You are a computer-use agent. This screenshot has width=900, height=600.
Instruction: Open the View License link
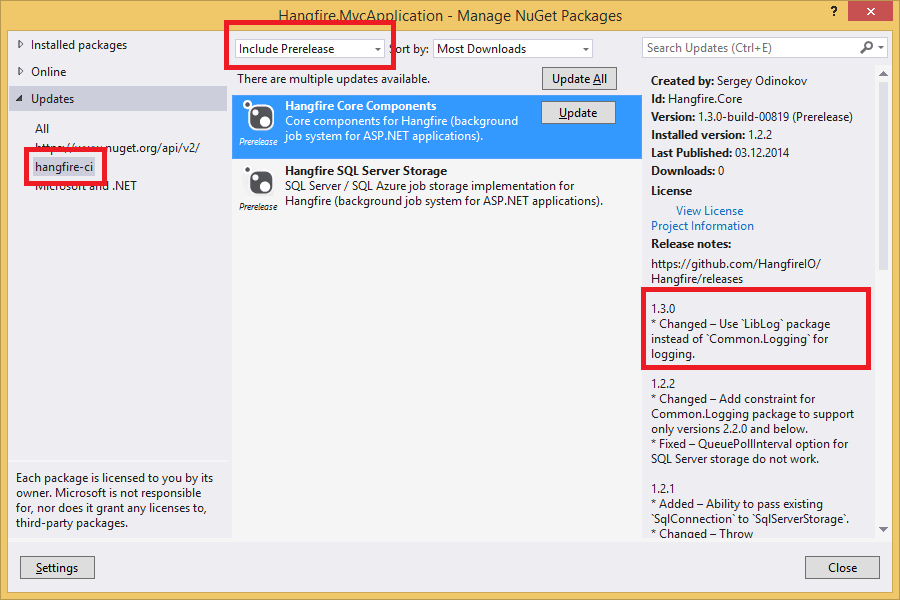[x=709, y=211]
